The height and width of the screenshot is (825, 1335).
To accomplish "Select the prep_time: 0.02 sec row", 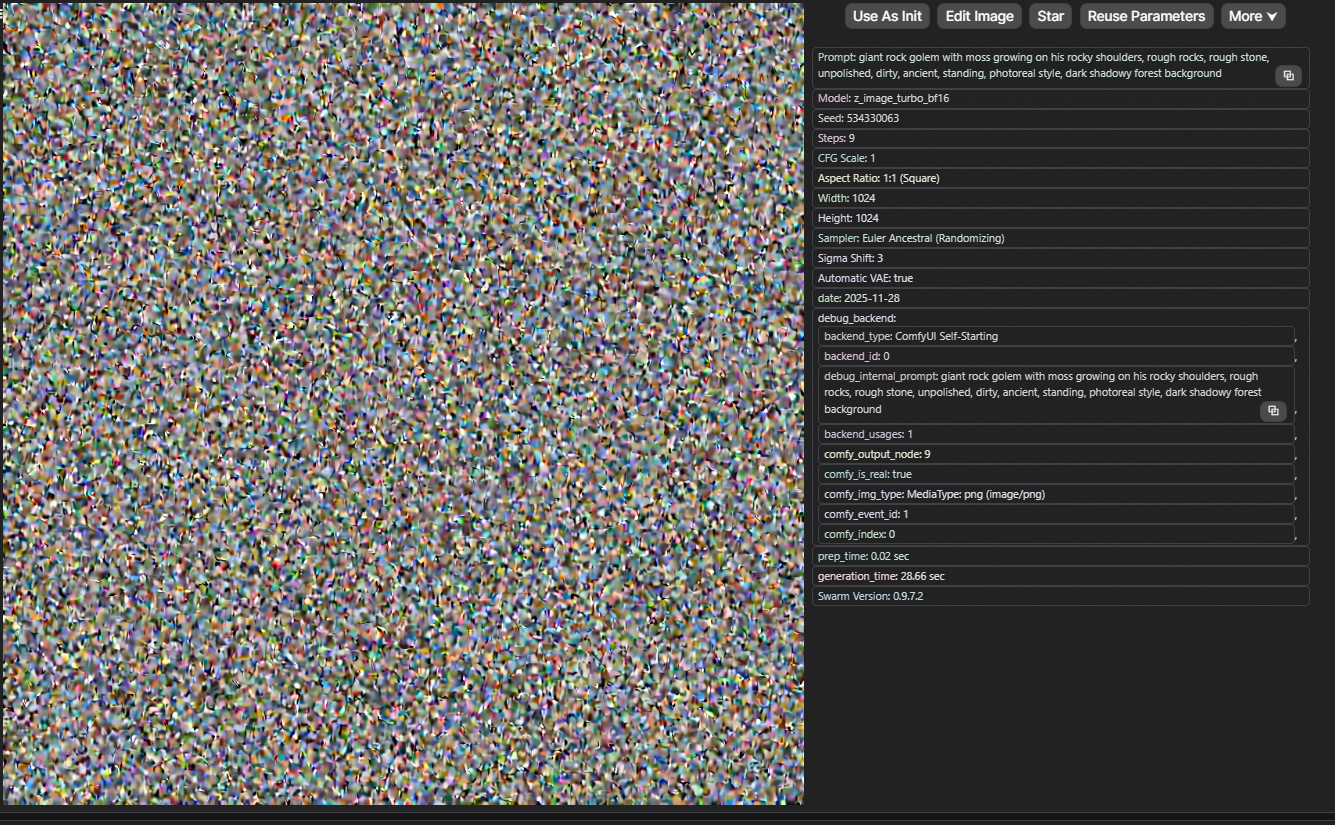I will [1061, 556].
